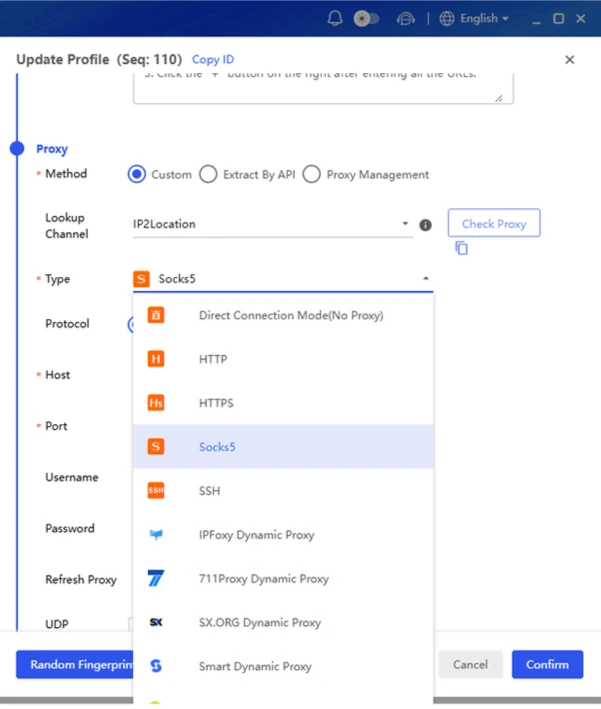Toggle the light/dark theme switch
601x709 pixels.
coord(366,19)
